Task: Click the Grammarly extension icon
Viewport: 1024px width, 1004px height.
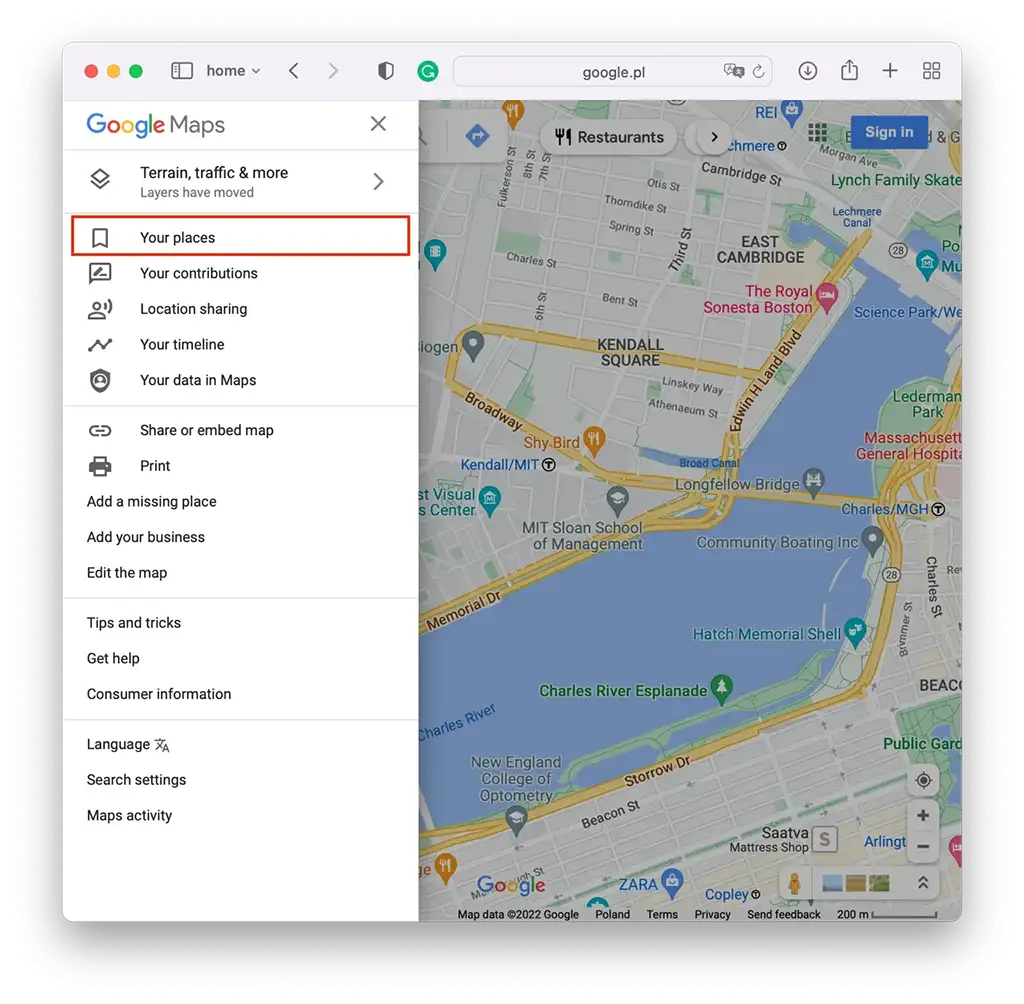Action: click(428, 71)
